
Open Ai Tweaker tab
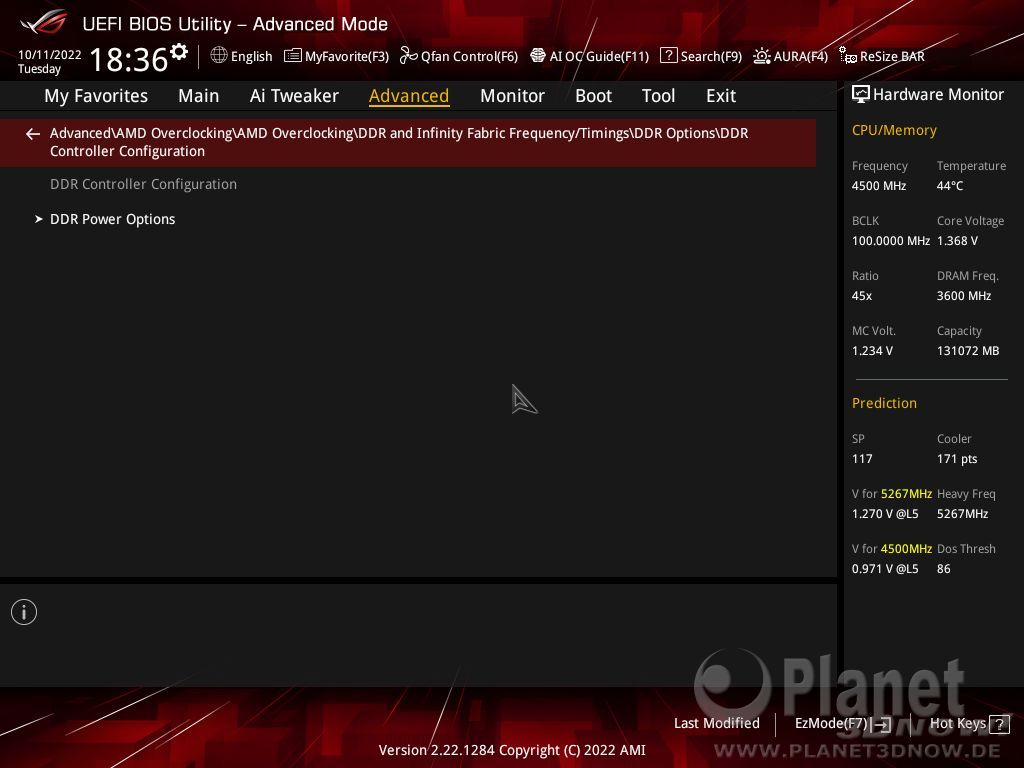[x=294, y=96]
